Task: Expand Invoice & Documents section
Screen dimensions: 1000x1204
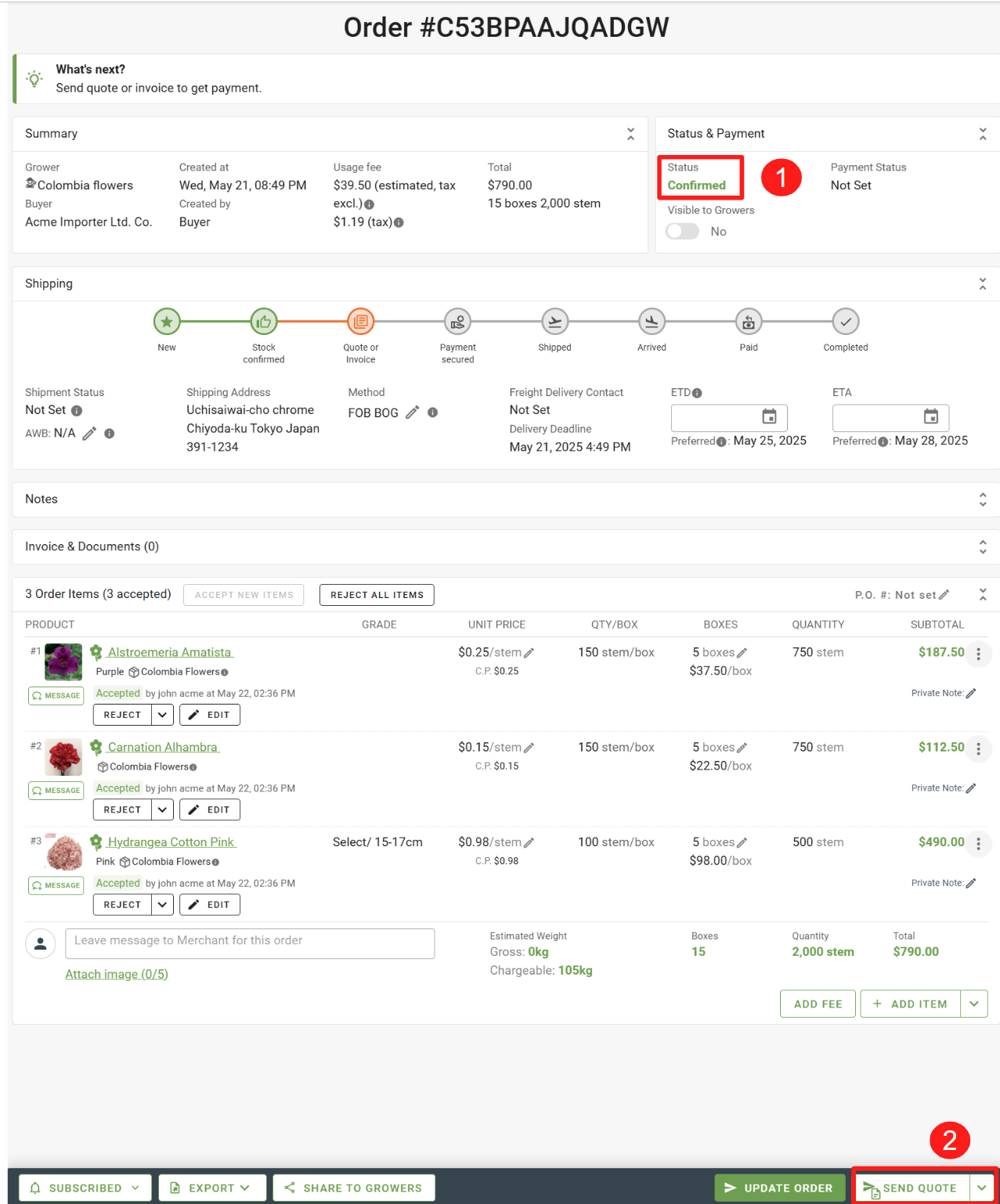Action: pyautogui.click(x=982, y=547)
